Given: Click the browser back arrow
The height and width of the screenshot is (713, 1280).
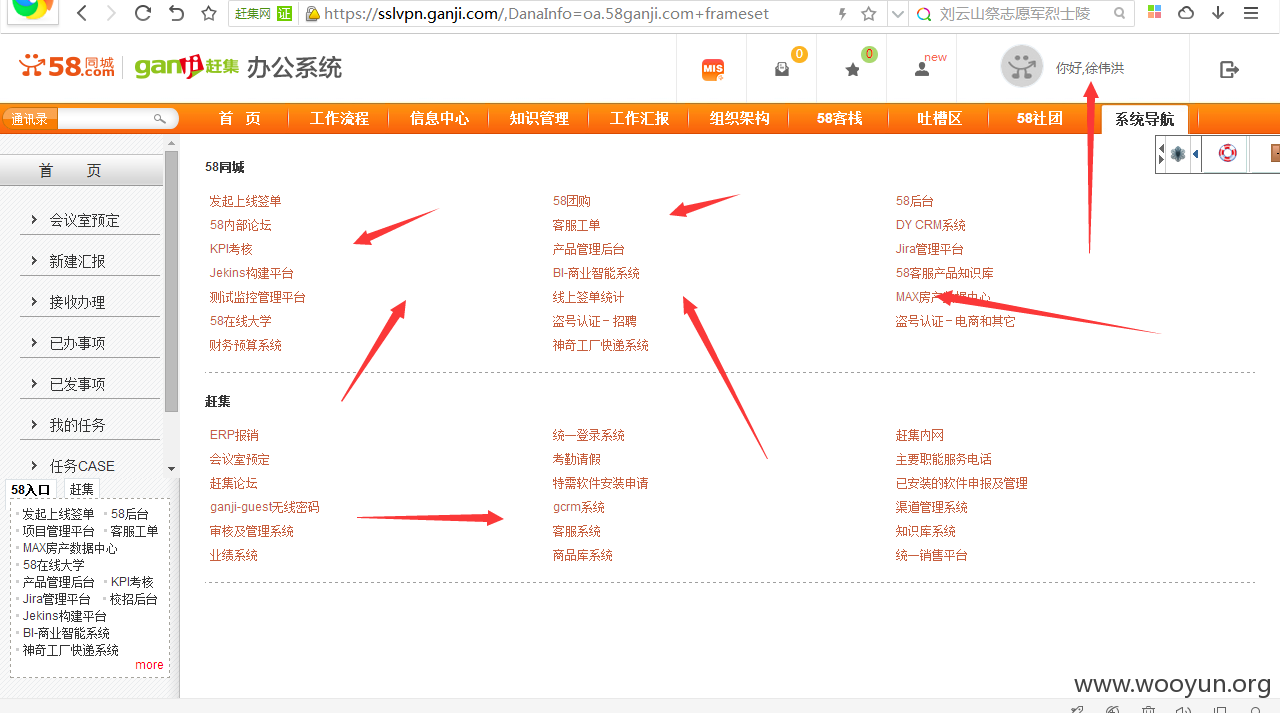Looking at the screenshot, I should click(82, 13).
